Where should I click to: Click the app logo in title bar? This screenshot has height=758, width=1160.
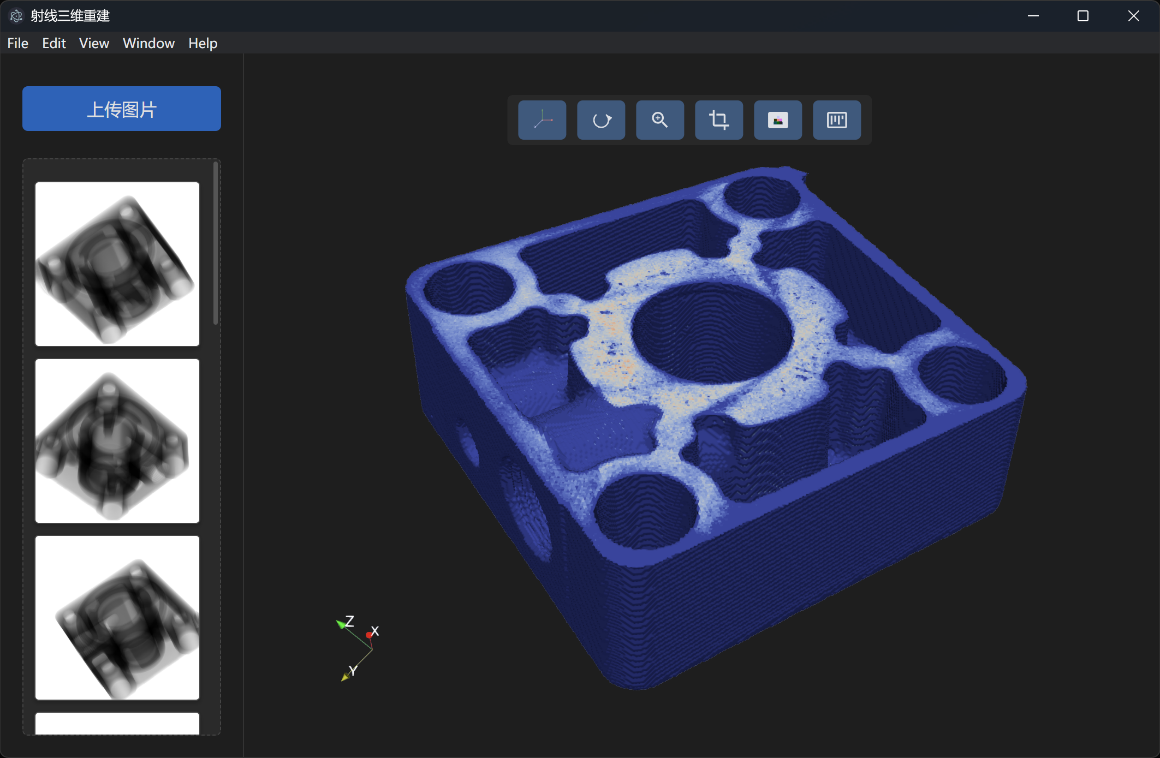[x=16, y=16]
